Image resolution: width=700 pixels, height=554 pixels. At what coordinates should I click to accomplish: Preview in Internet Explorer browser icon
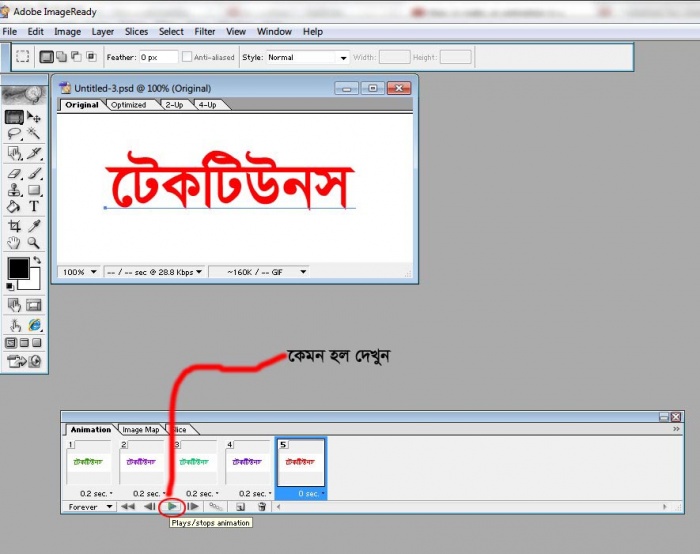[34, 325]
